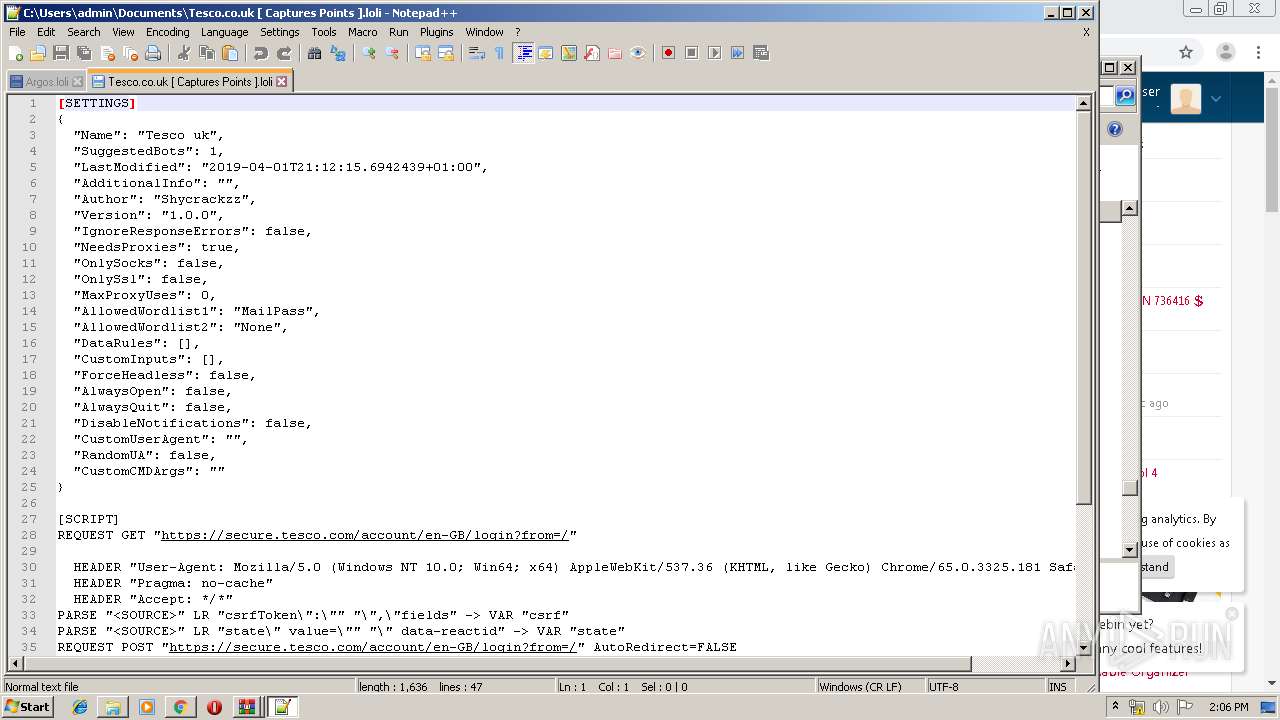Open the Search menu
This screenshot has width=1280, height=720.
click(84, 32)
